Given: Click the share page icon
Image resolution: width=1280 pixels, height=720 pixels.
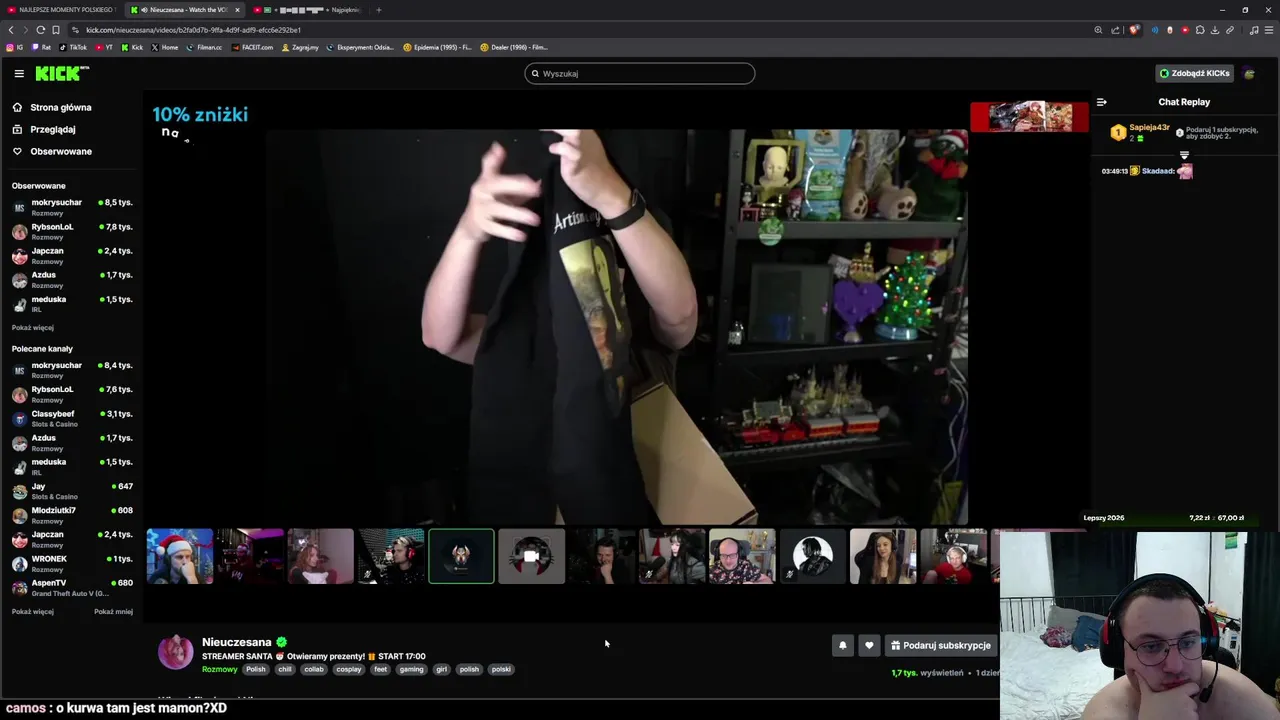Looking at the screenshot, I should (1115, 30).
